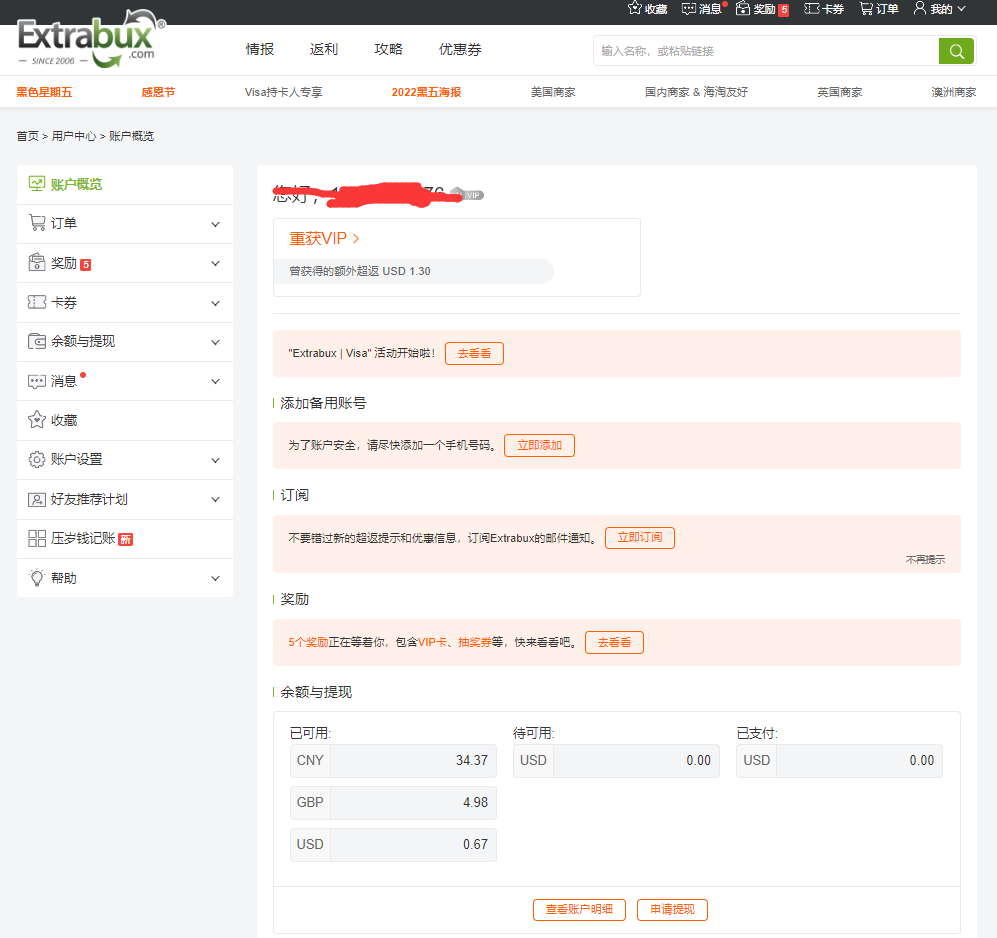Click the 卡券 coupon icon in top bar

812,9
